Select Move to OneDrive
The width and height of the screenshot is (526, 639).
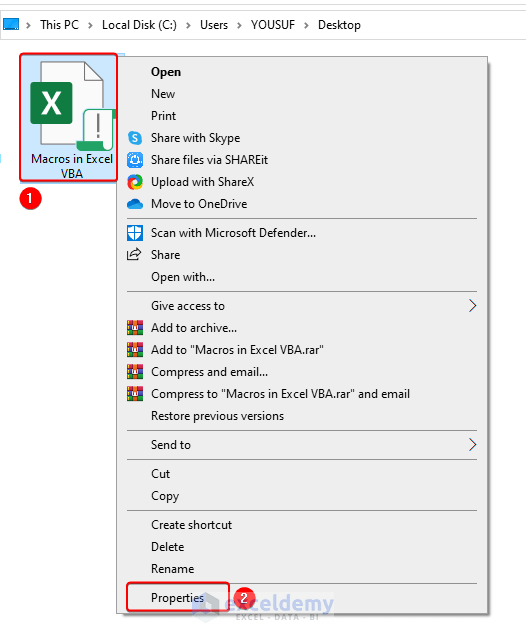[199, 204]
